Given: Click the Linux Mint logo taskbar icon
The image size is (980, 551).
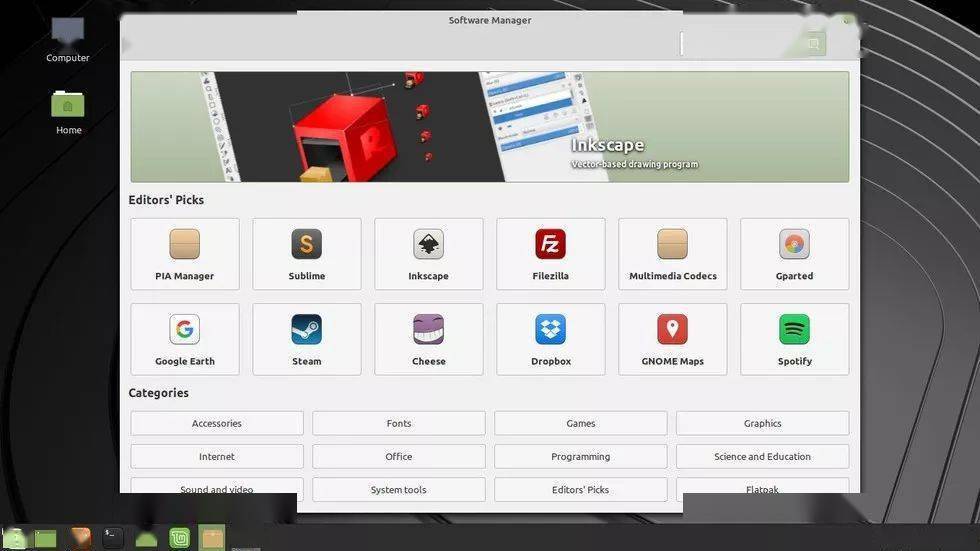Looking at the screenshot, I should [179, 537].
